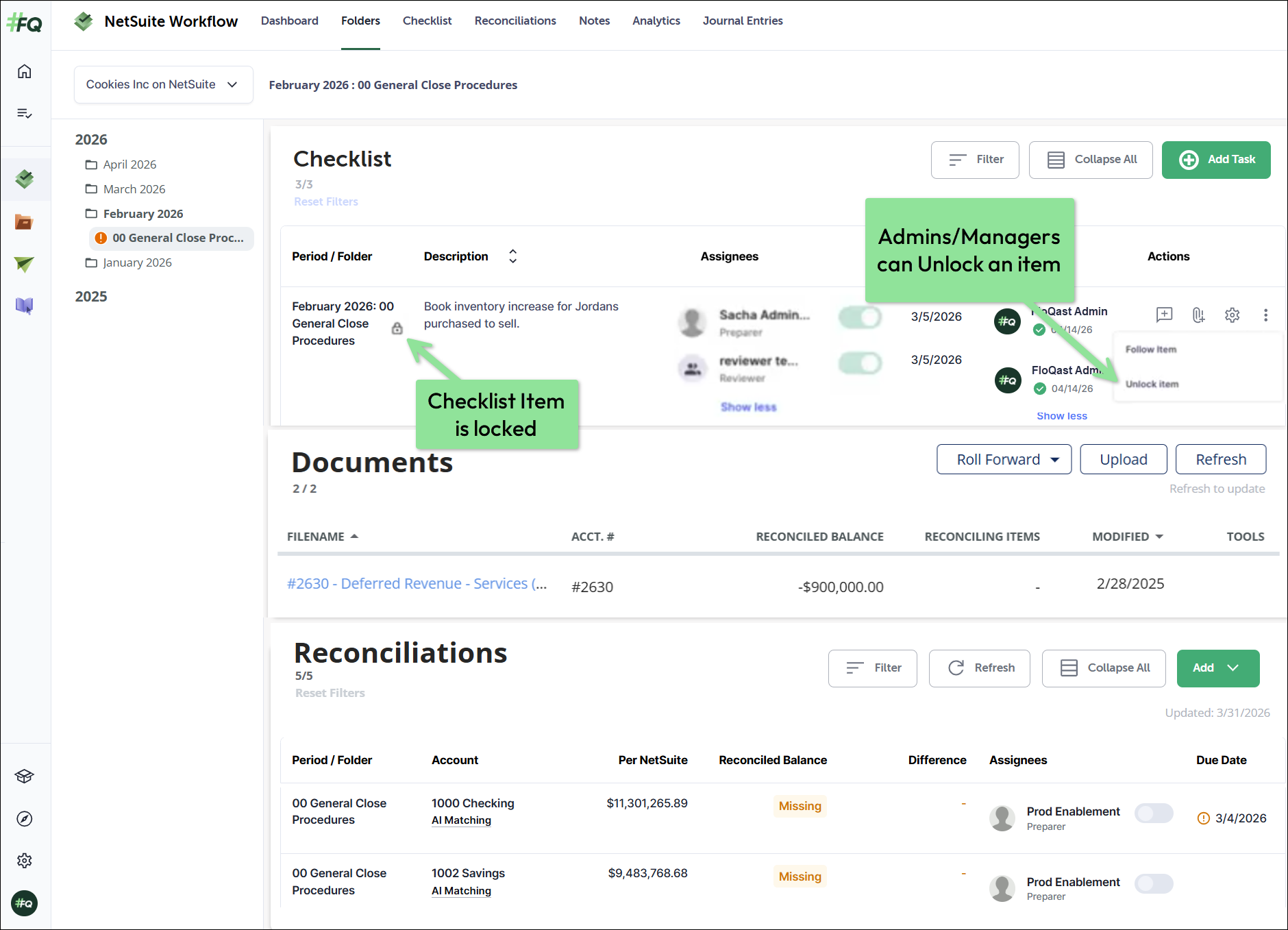The height and width of the screenshot is (930, 1288).
Task: Open the task list icon in sidebar
Action: pyautogui.click(x=25, y=113)
